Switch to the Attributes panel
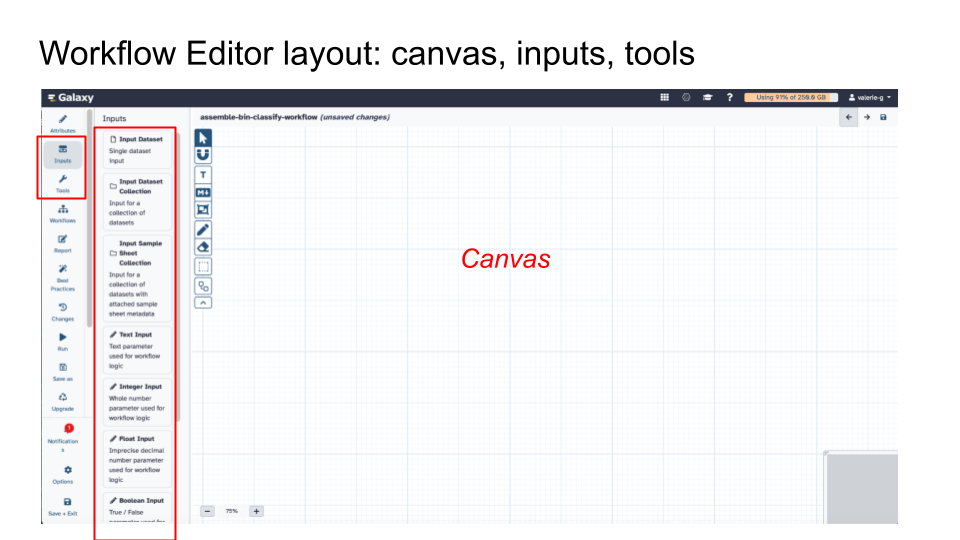The image size is (960, 540). (x=62, y=124)
